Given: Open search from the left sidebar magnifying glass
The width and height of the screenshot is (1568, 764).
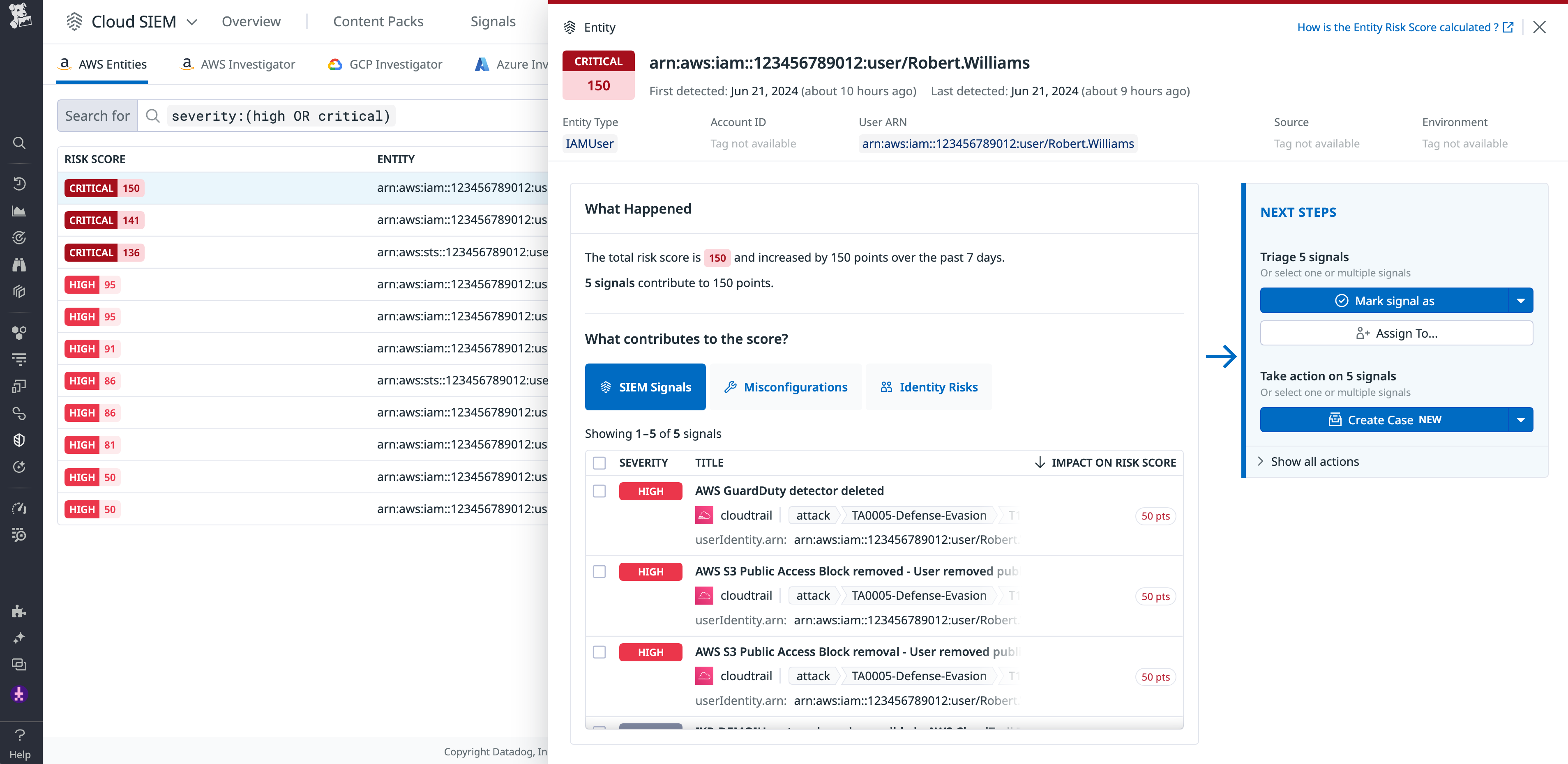Looking at the screenshot, I should point(19,143).
